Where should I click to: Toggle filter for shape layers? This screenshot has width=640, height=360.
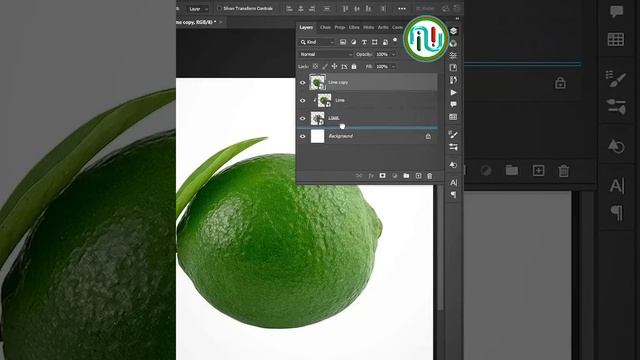tap(375, 42)
